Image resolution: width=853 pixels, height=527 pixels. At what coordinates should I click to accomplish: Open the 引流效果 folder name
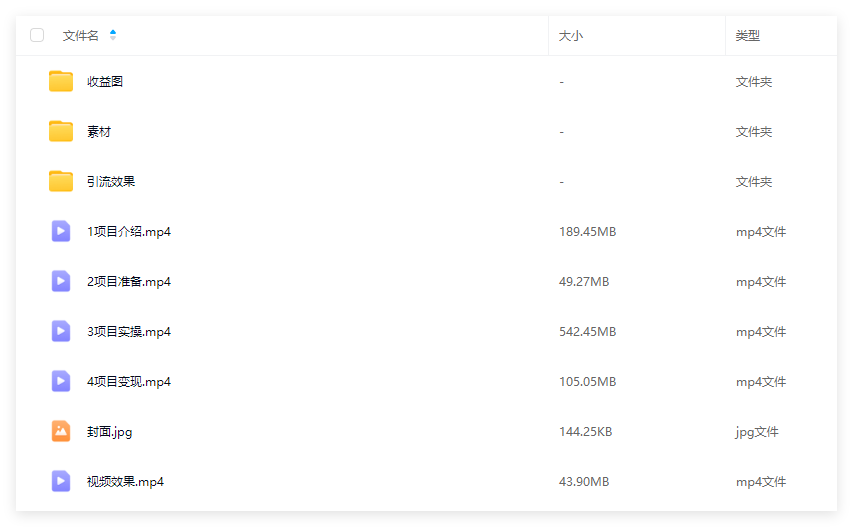click(x=111, y=182)
